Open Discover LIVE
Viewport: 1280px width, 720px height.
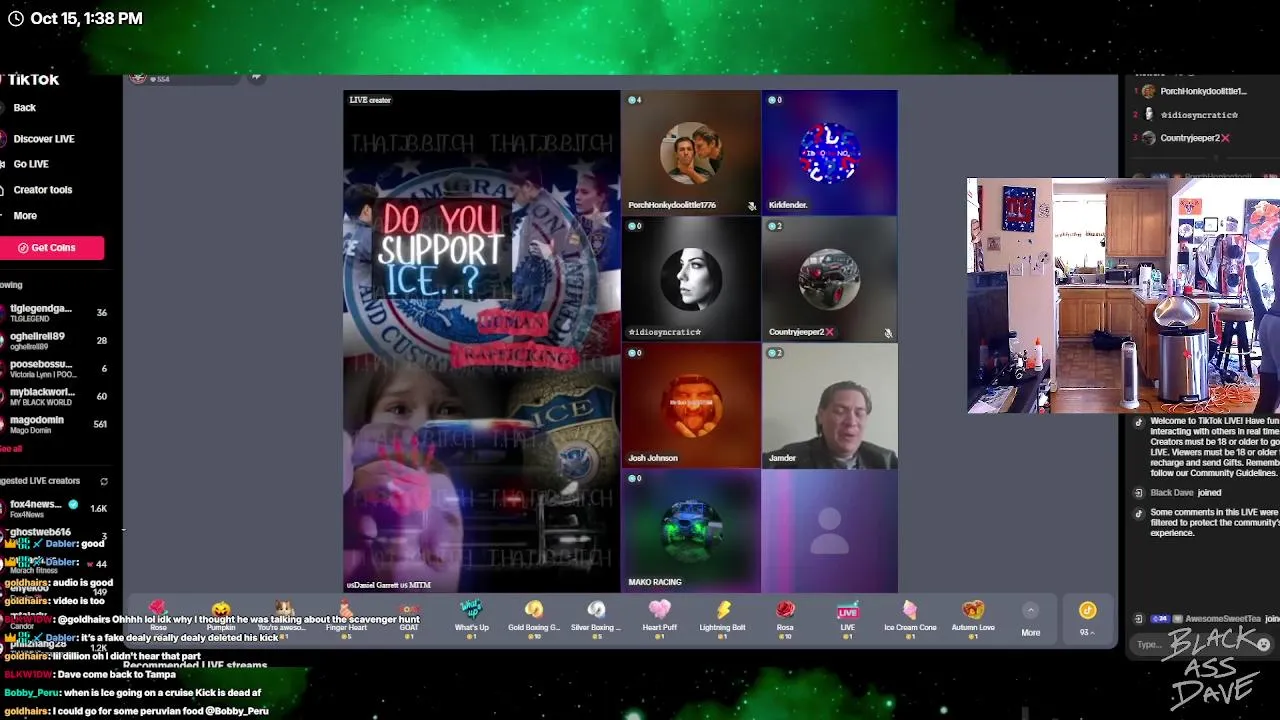point(44,139)
